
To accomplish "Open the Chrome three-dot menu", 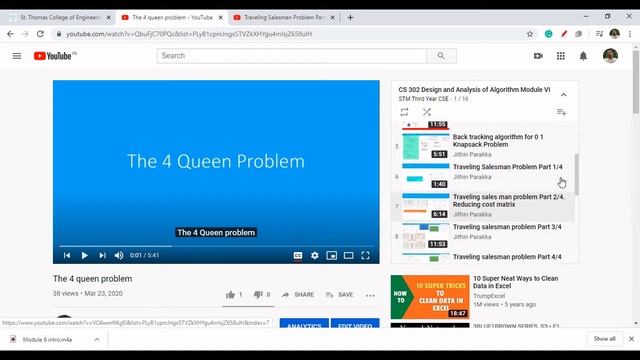I will 630,34.
